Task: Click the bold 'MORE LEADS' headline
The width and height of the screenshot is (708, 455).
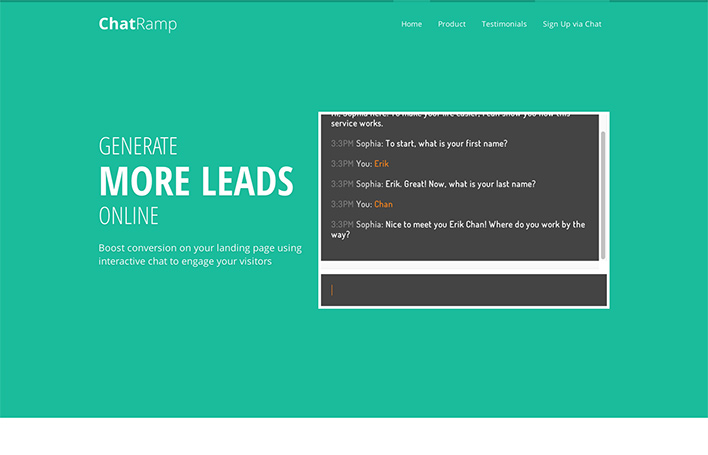Action: (x=196, y=182)
